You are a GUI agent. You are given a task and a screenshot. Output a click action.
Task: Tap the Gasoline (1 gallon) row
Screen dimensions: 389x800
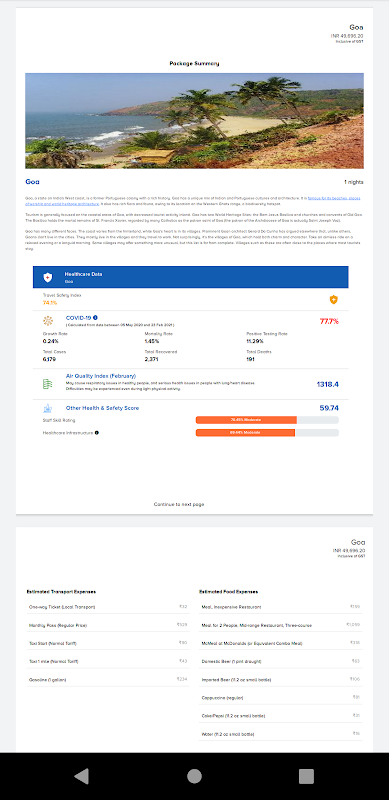point(108,679)
